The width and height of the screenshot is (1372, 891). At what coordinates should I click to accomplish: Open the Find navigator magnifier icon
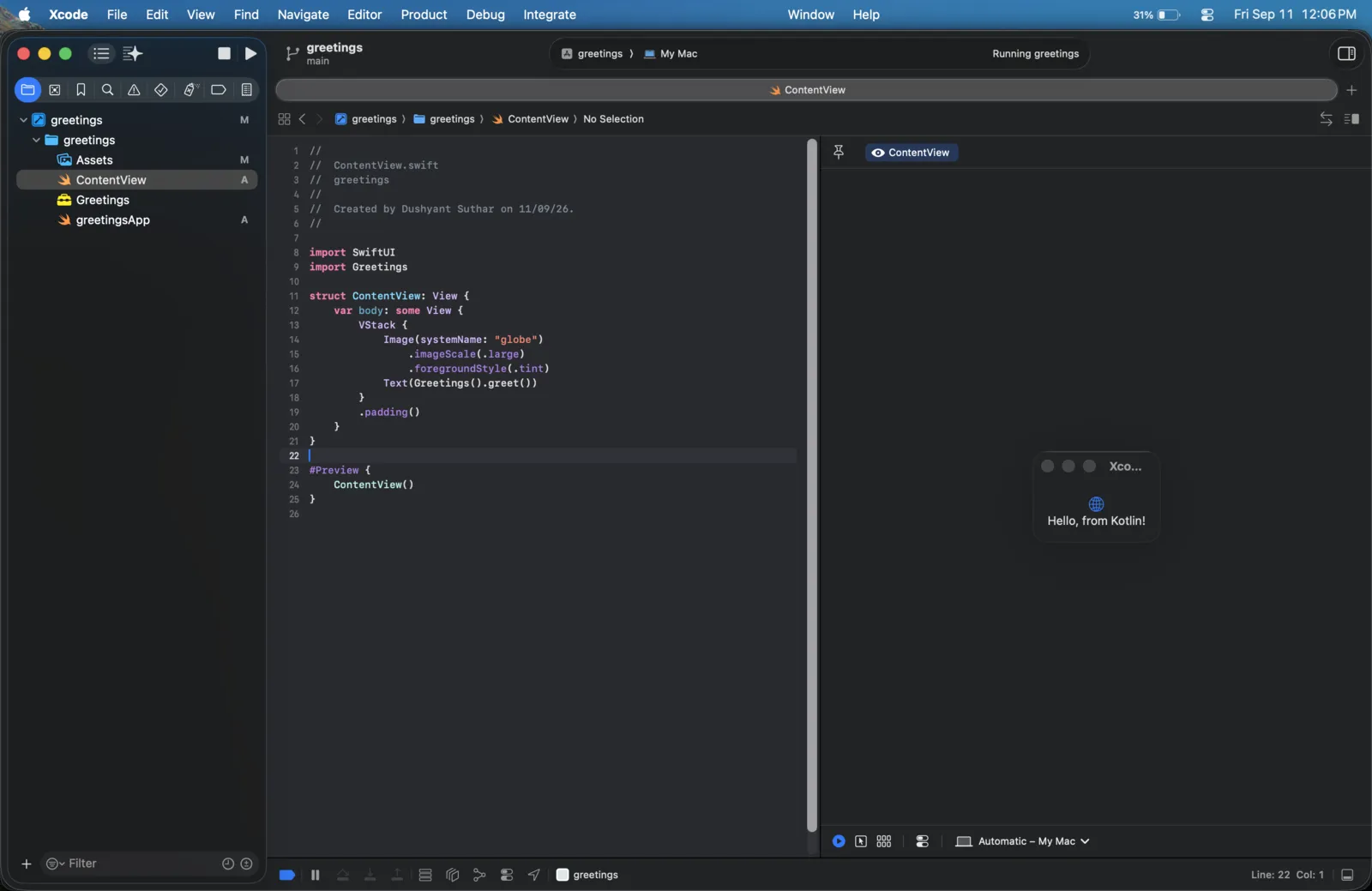(x=108, y=90)
